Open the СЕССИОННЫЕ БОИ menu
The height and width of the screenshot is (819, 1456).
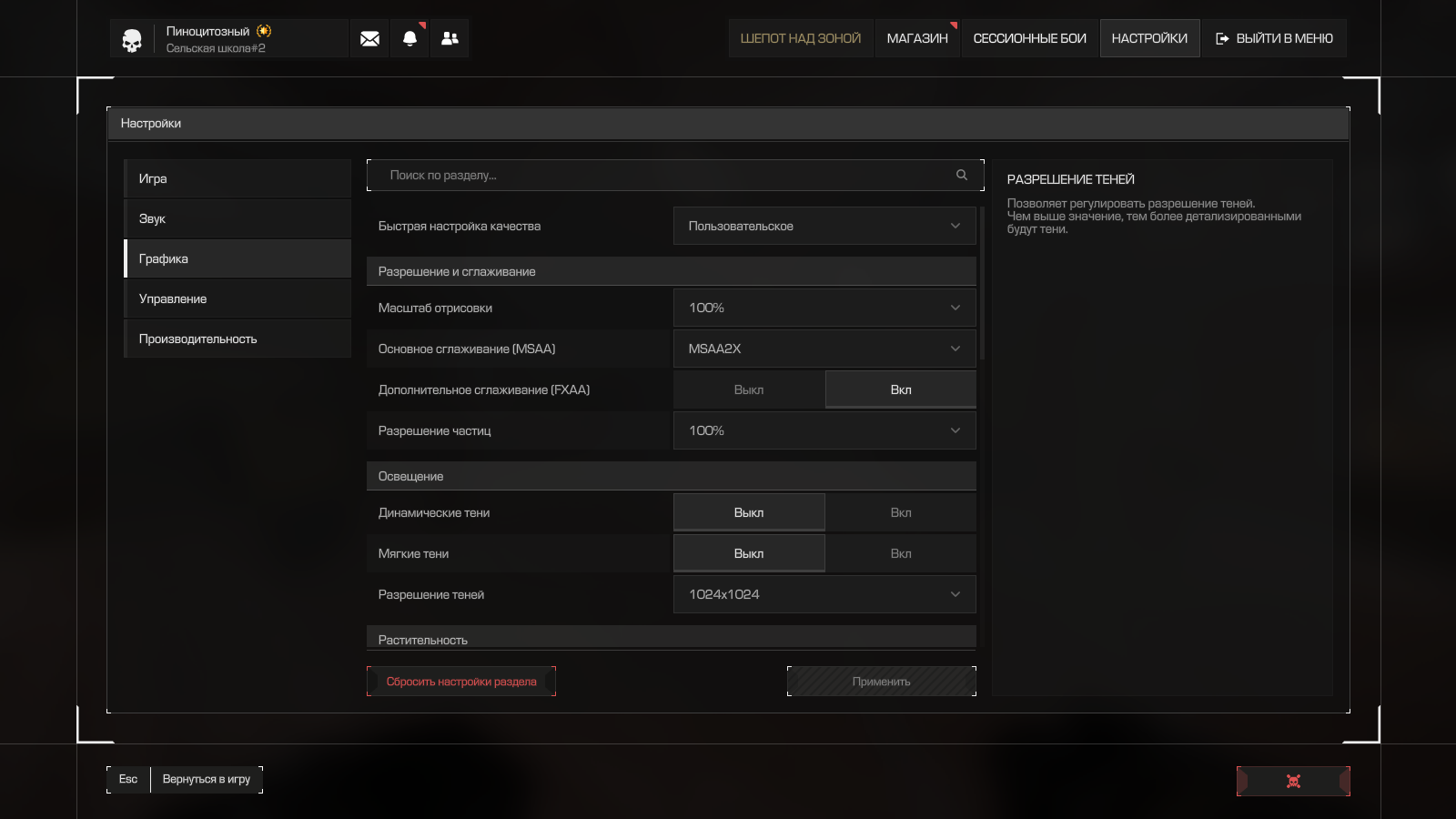pyautogui.click(x=1030, y=38)
